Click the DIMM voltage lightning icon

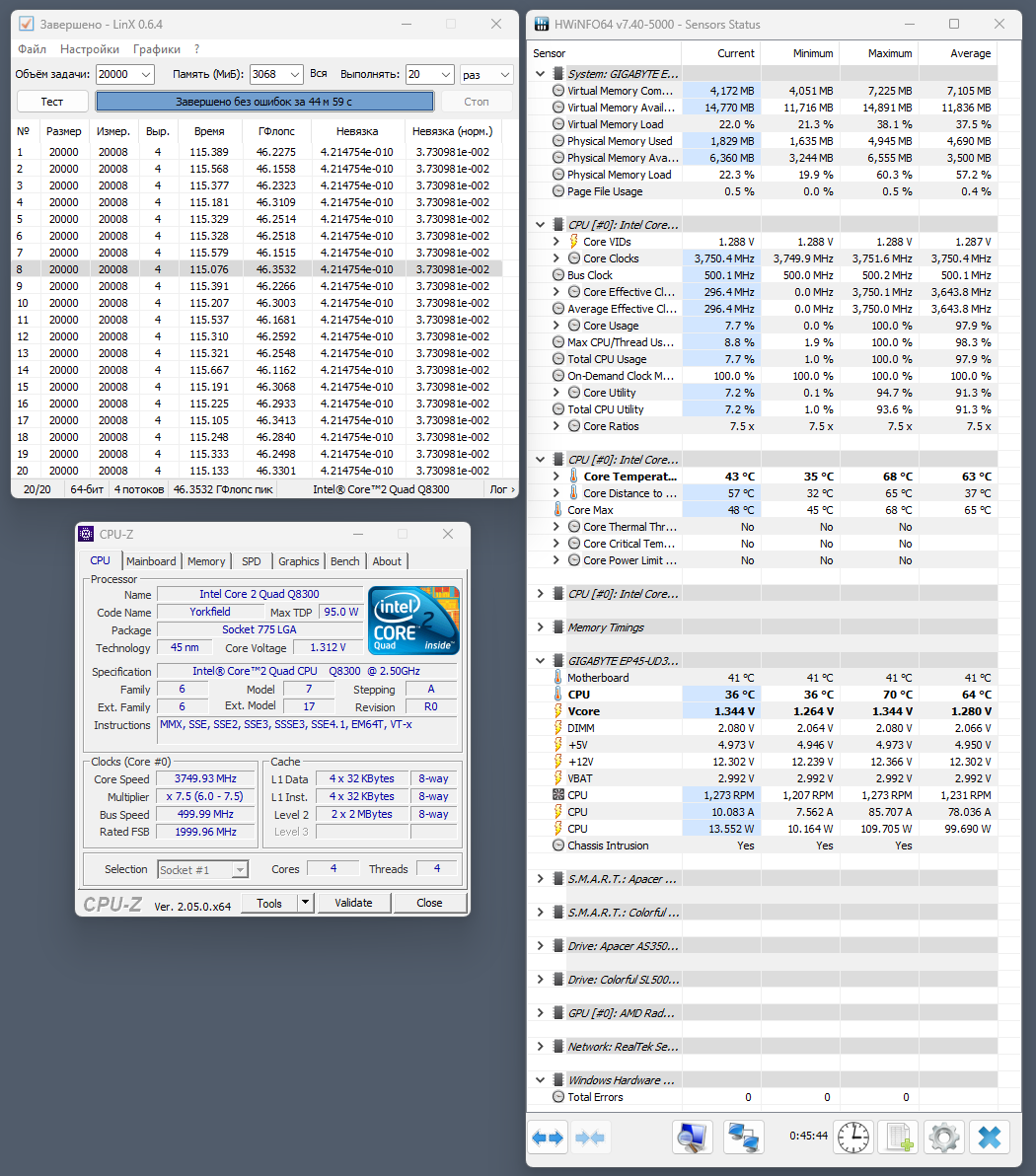pos(557,727)
